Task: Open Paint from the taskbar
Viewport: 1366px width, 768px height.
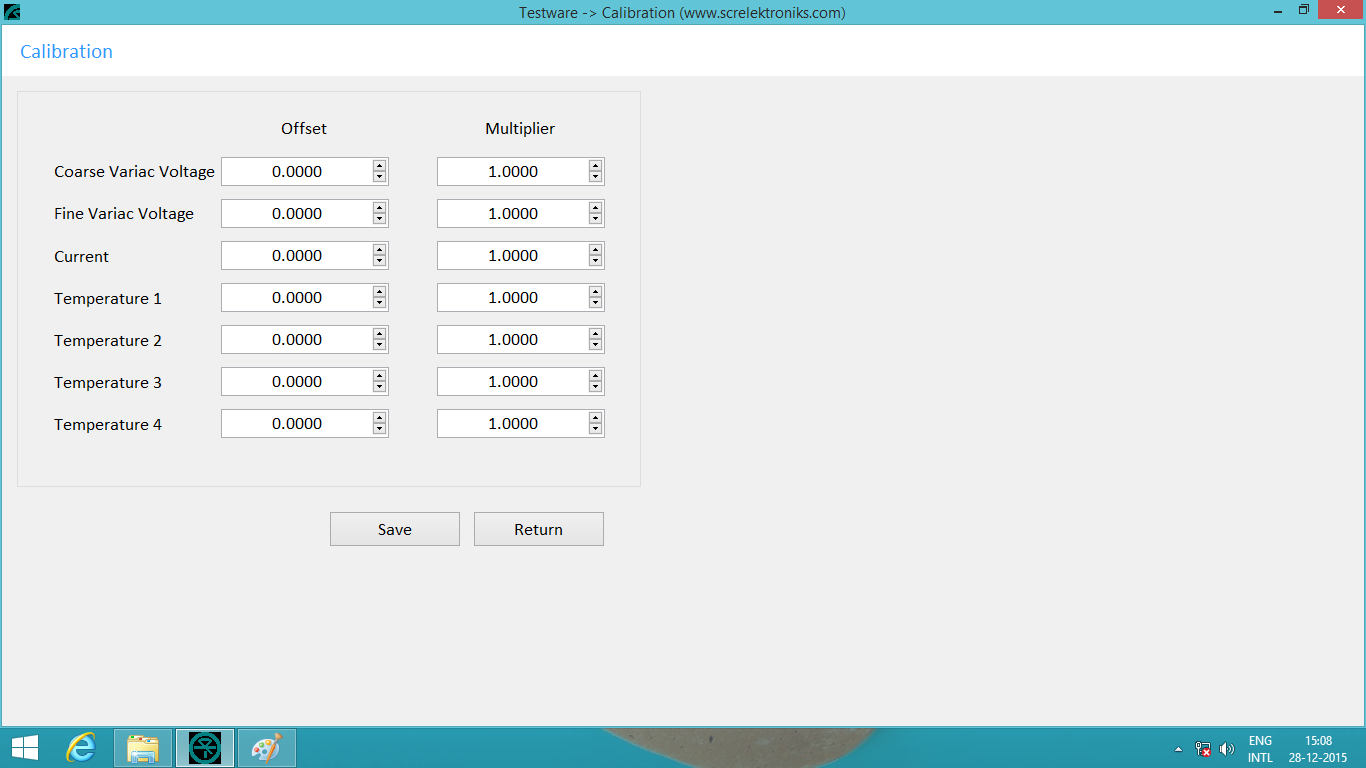Action: [x=266, y=748]
